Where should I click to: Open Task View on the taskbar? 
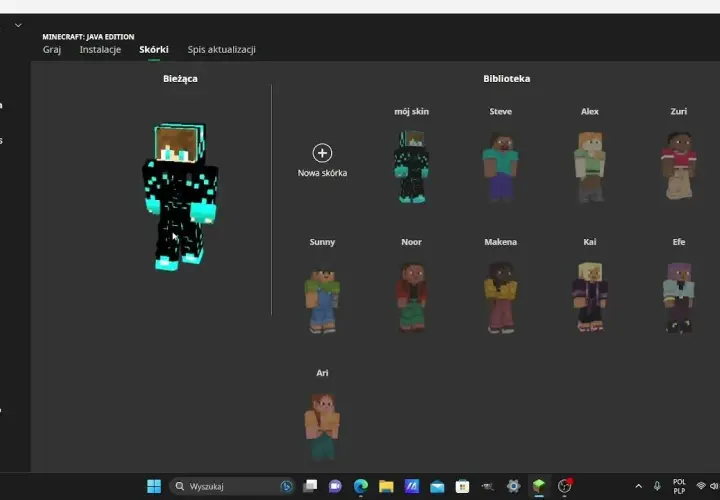click(x=310, y=486)
